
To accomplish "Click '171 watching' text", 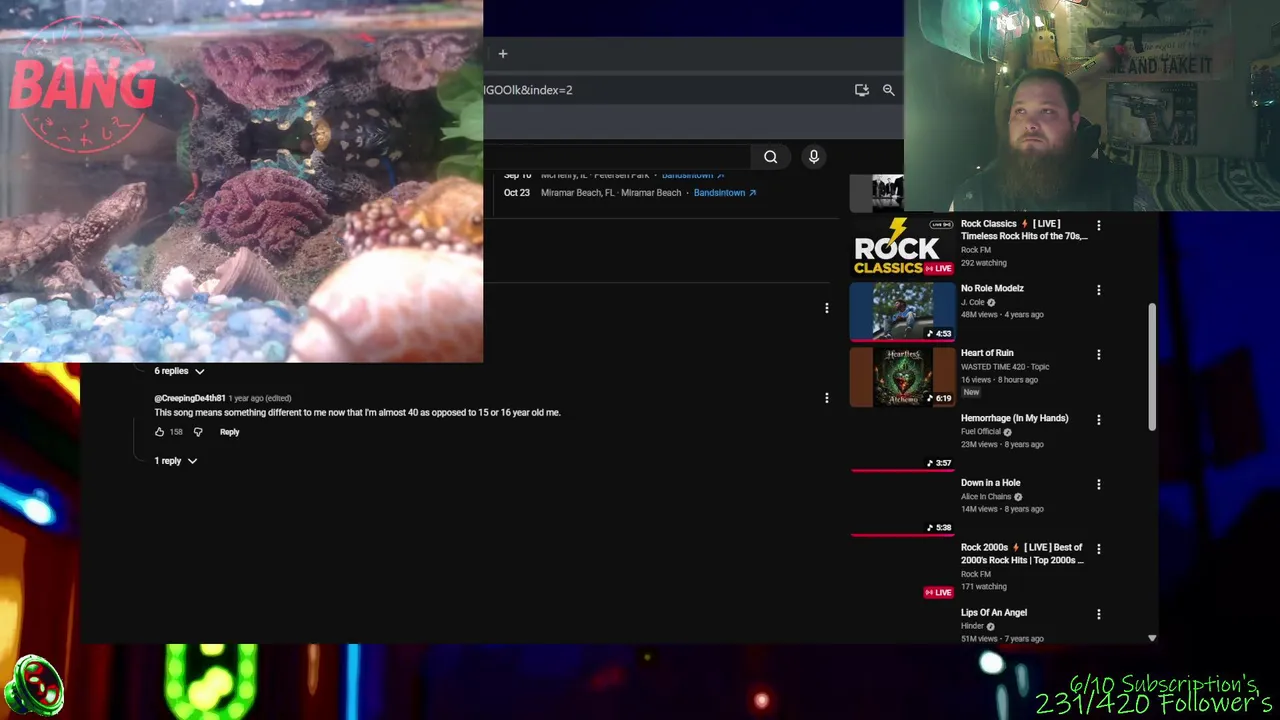I will pos(984,587).
